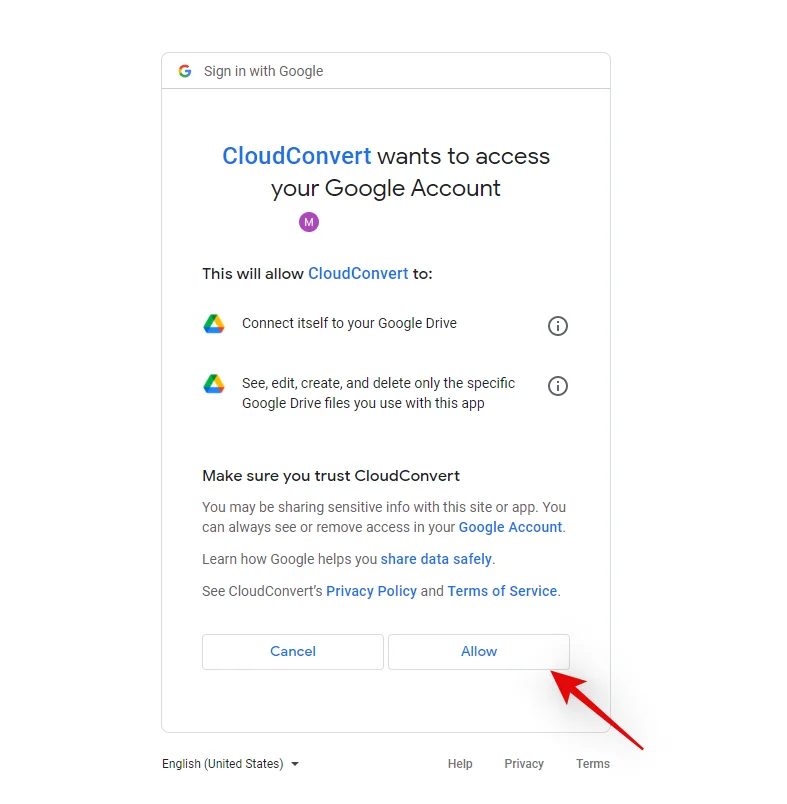
Task: Click the Allow button
Action: 479,652
